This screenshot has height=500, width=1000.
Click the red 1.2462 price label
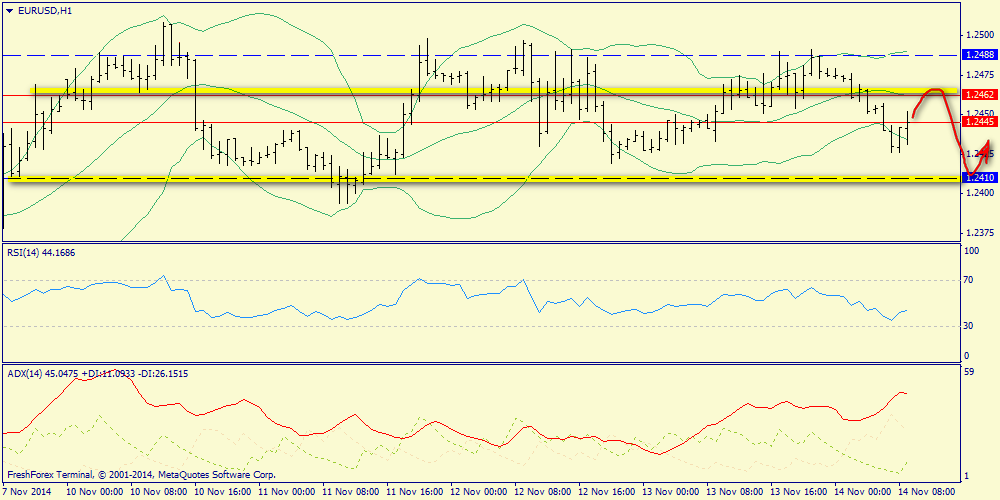(x=981, y=95)
